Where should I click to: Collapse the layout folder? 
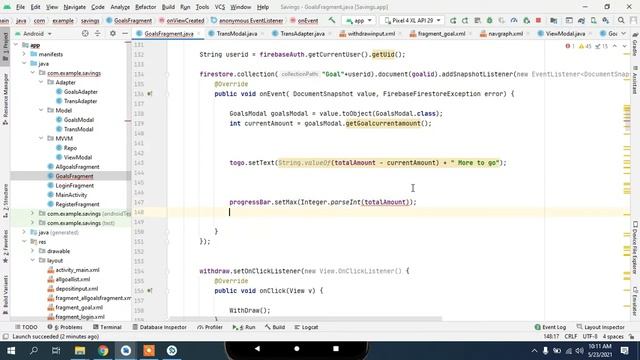pos(33,260)
